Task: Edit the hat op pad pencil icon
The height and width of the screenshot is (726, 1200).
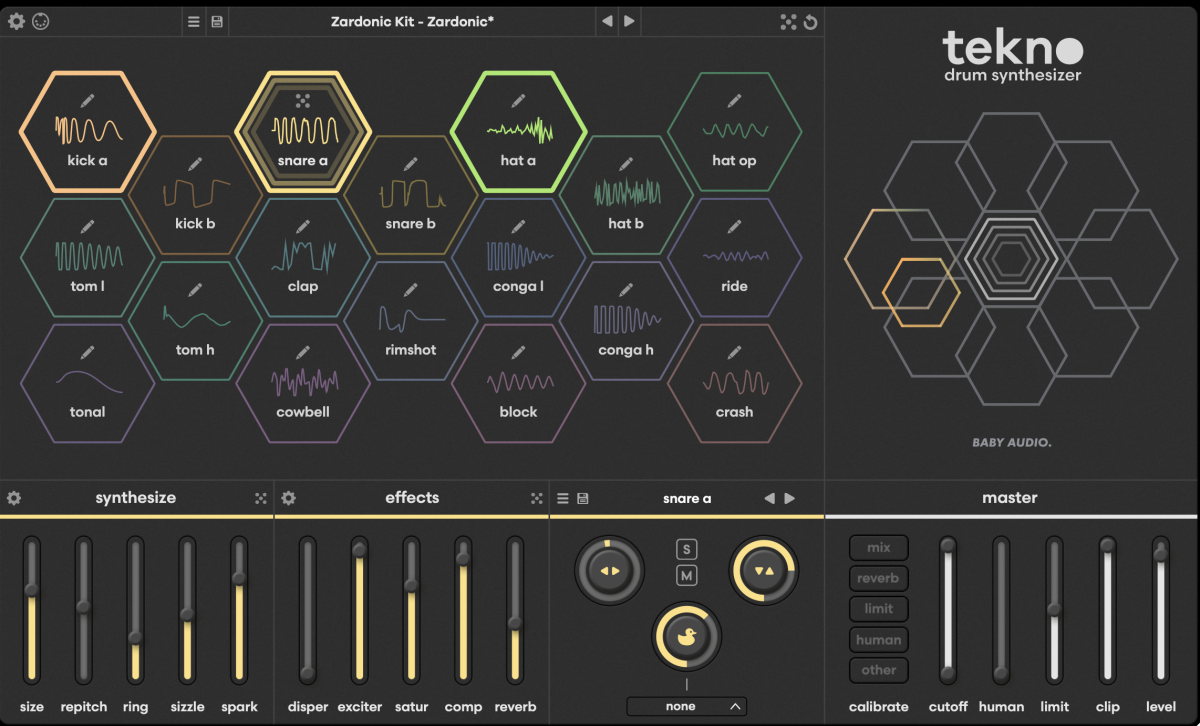Action: click(734, 100)
